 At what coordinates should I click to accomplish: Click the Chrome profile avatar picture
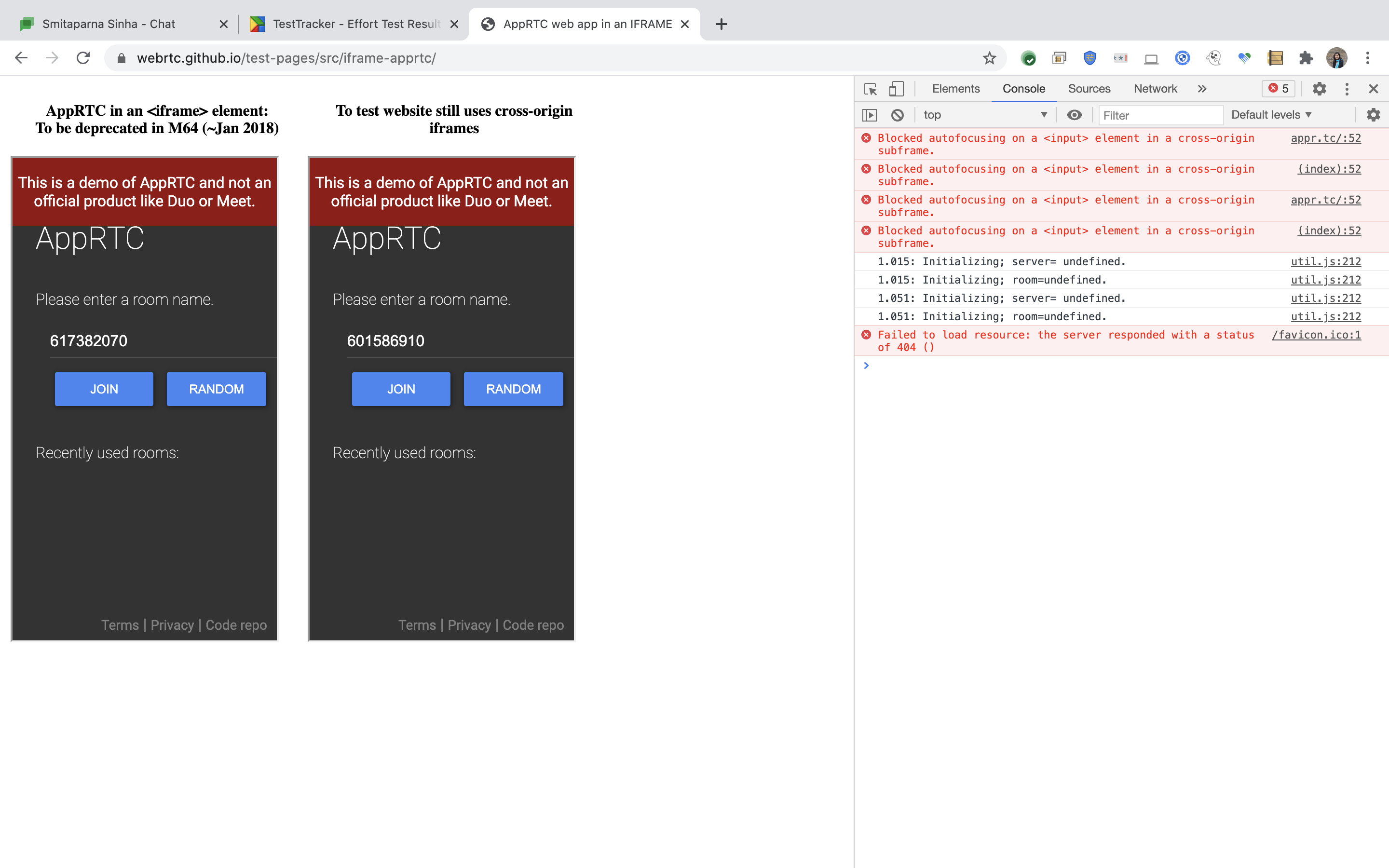pos(1336,57)
